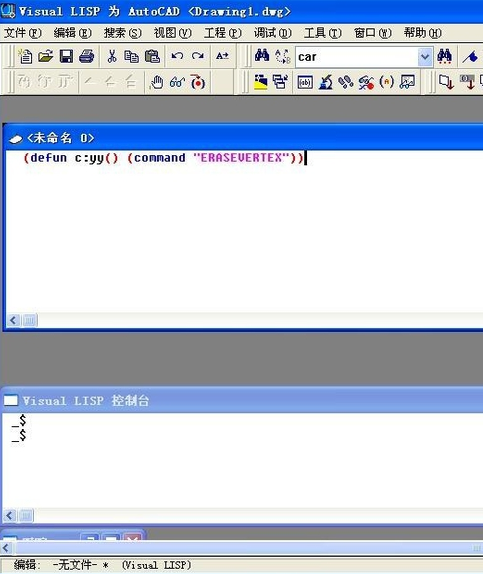Screen dimensions: 483x574
Task: Click the second _$ console prompt
Action: (x=19, y=435)
